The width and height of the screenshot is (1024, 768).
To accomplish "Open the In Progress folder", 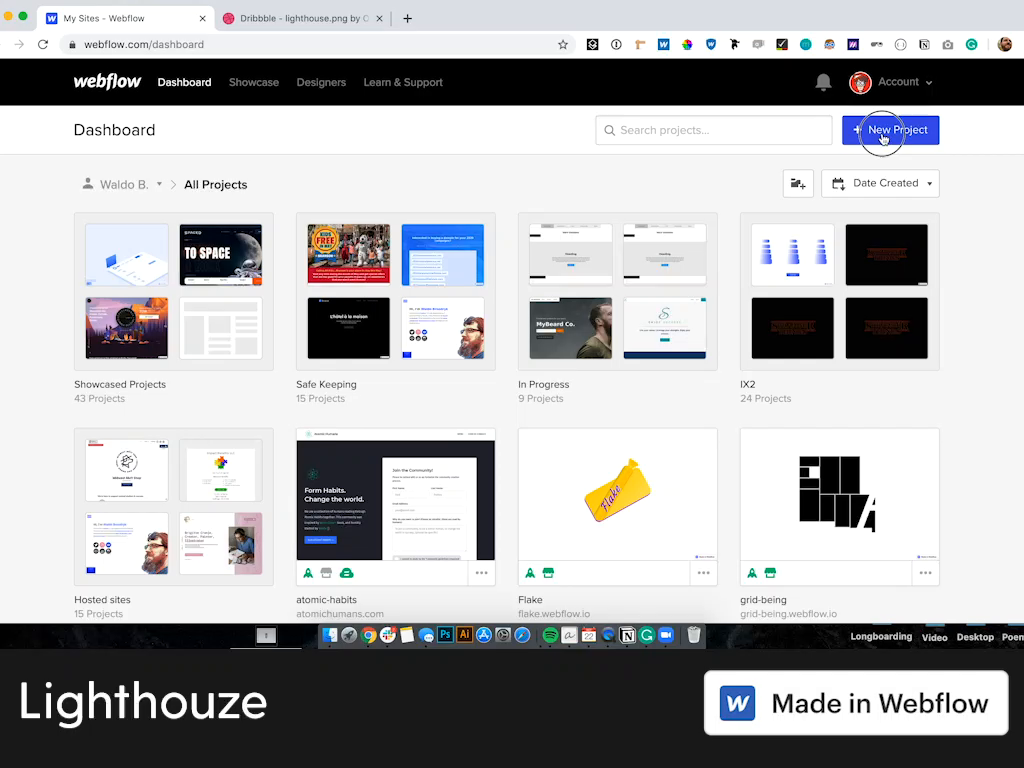I will 618,291.
